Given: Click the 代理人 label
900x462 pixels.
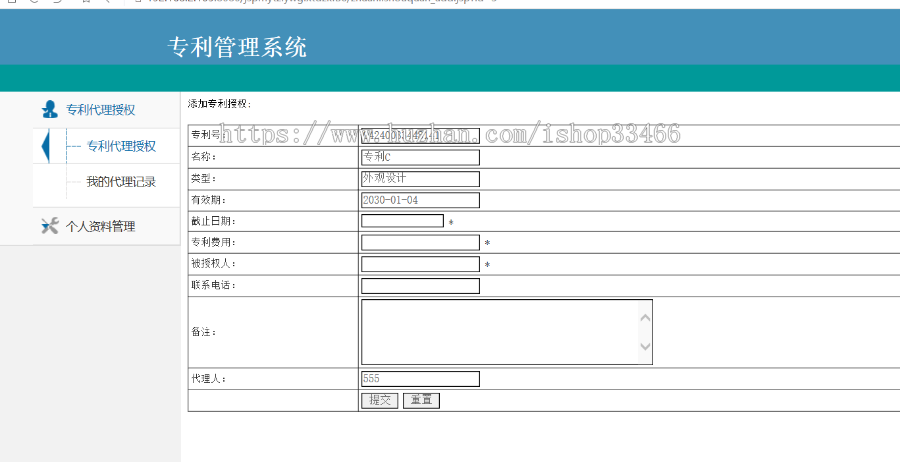Looking at the screenshot, I should coord(208,379).
